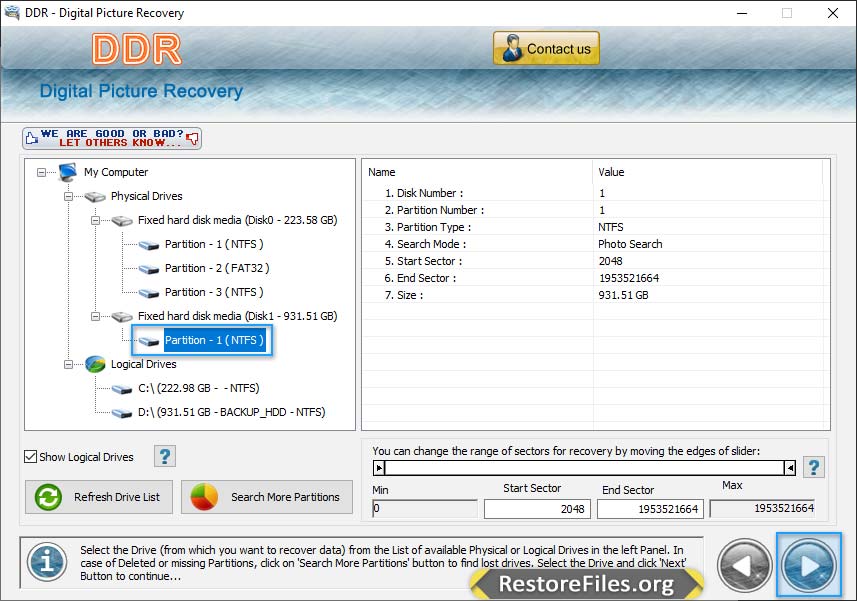Viewport: 857px width, 601px height.
Task: Open the 'We are good or bad' feedback banner
Action: click(x=112, y=138)
